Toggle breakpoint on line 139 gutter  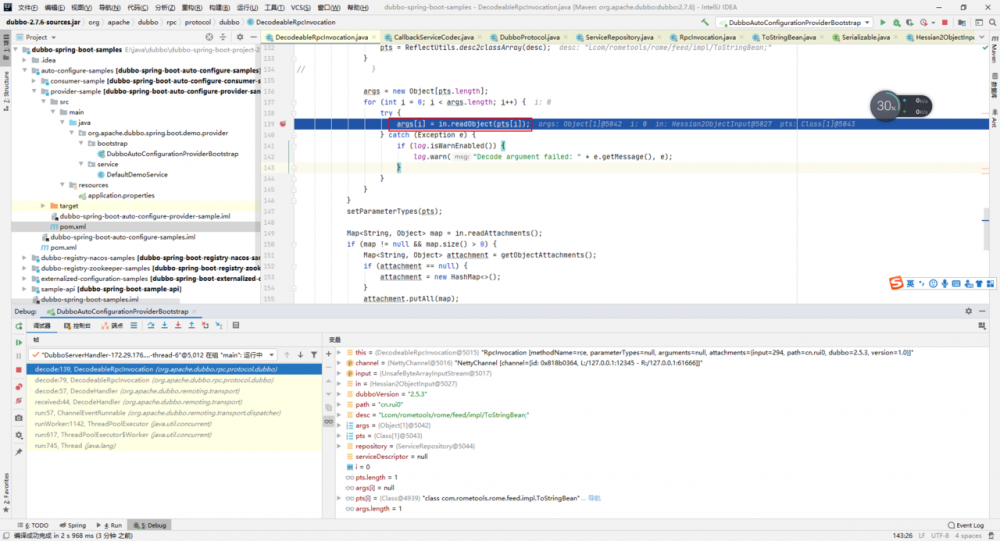click(x=284, y=124)
